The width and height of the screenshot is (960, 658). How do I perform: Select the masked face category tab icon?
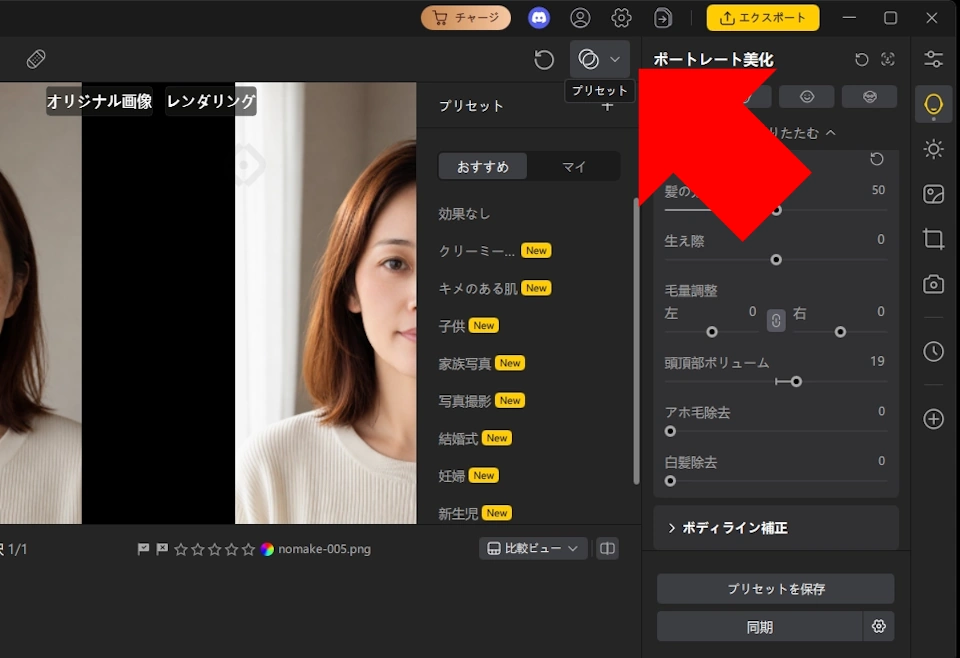click(869, 97)
